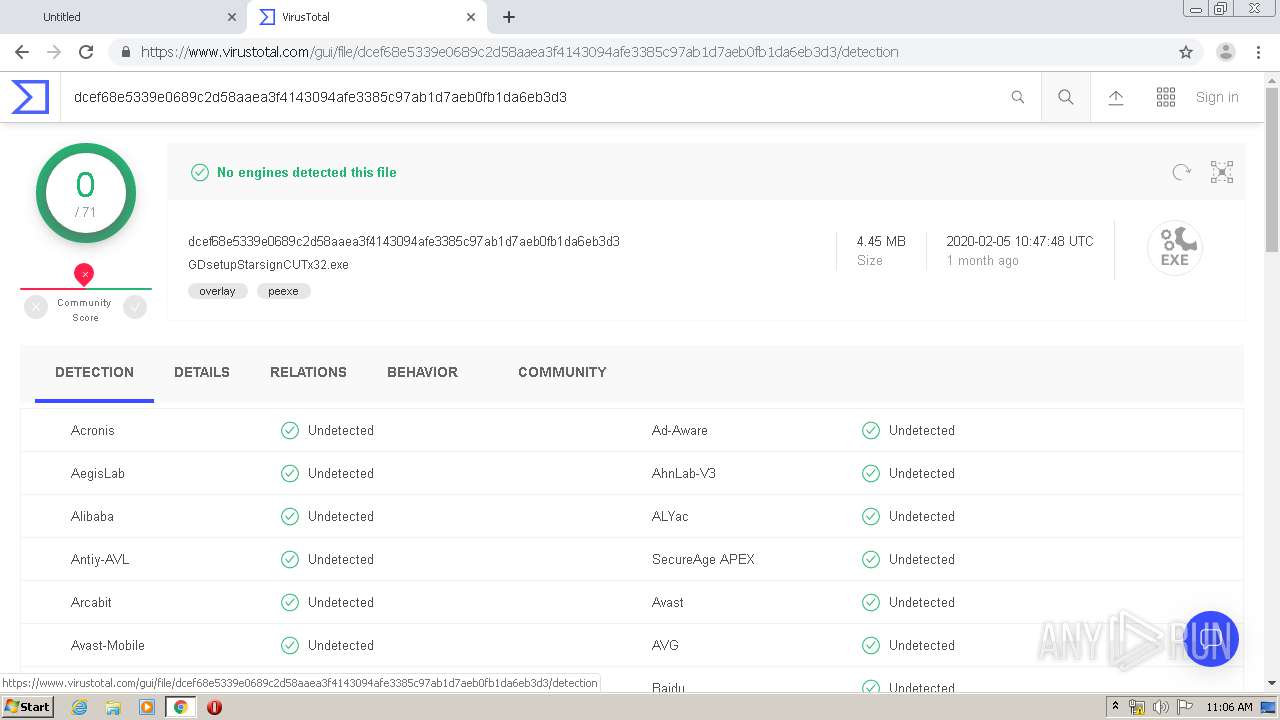Click the taskbar clock 11:06 AM
1280x720 pixels.
point(1229,707)
